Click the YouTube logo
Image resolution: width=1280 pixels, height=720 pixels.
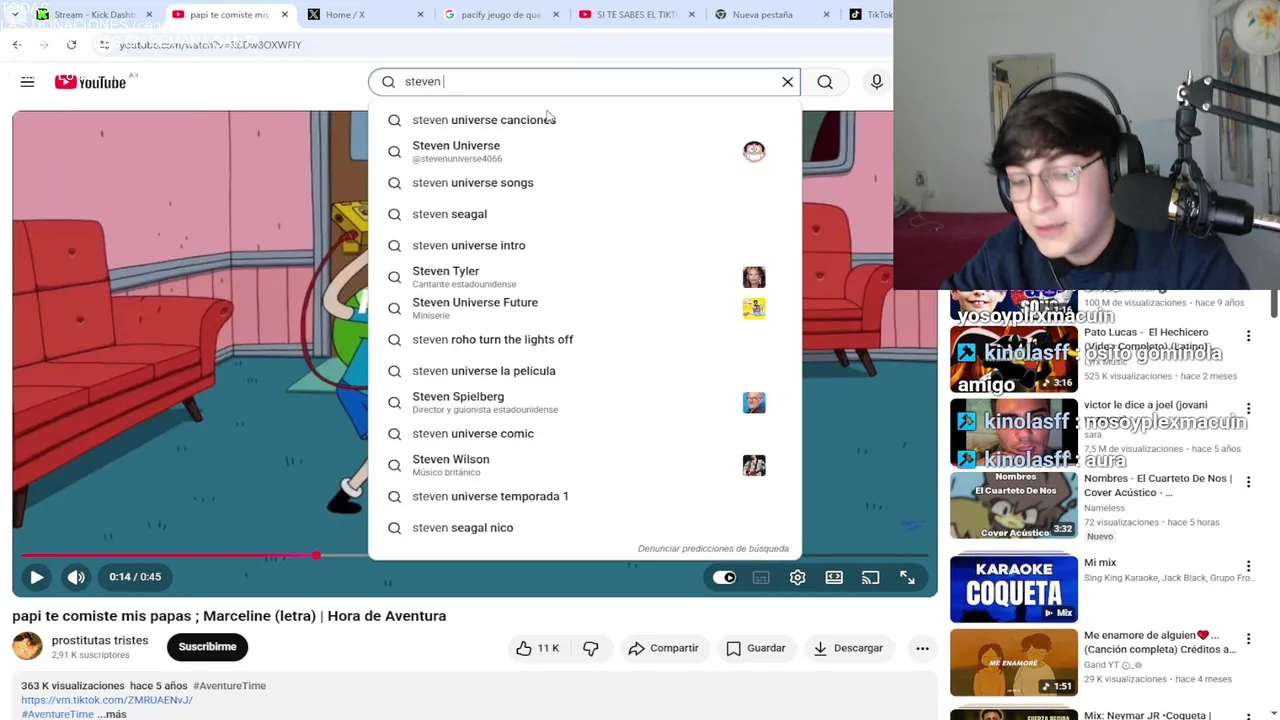point(90,82)
